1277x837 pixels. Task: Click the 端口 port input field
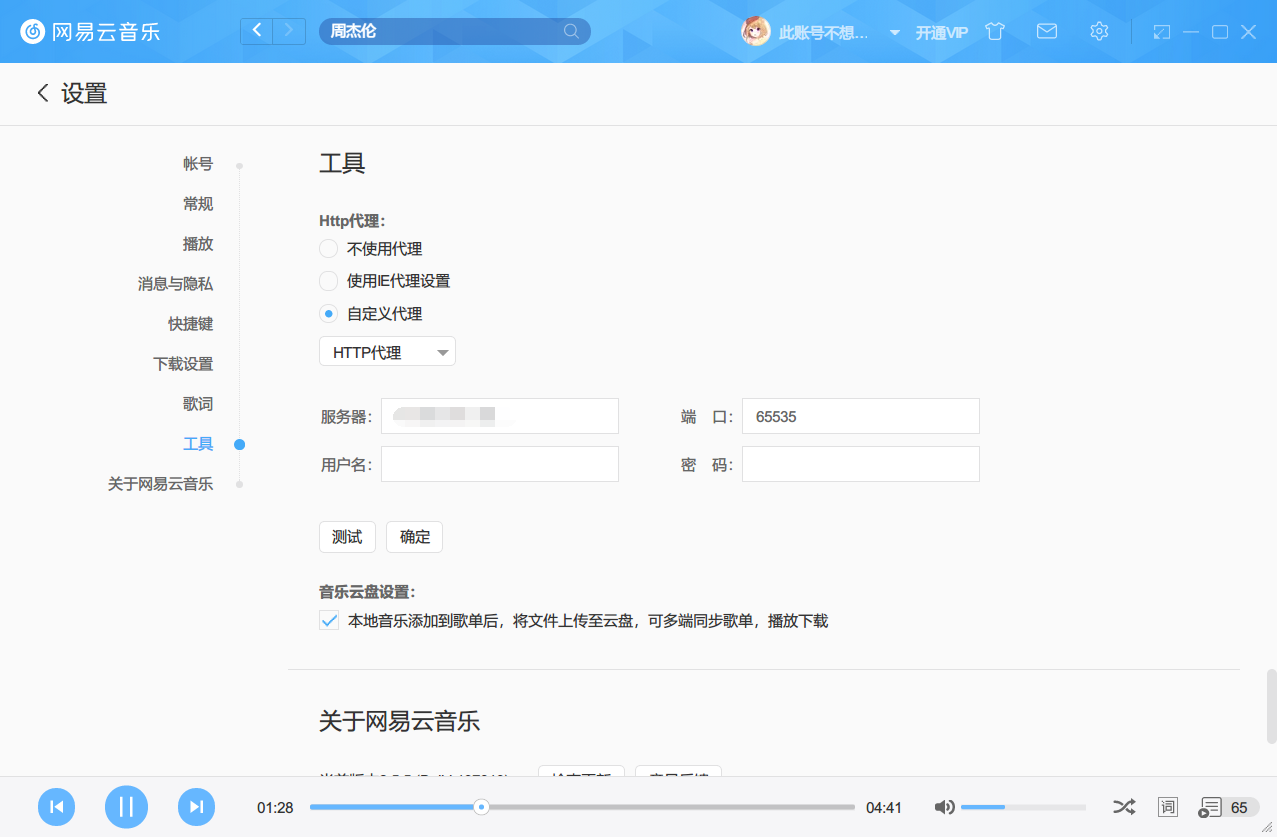[x=860, y=417]
